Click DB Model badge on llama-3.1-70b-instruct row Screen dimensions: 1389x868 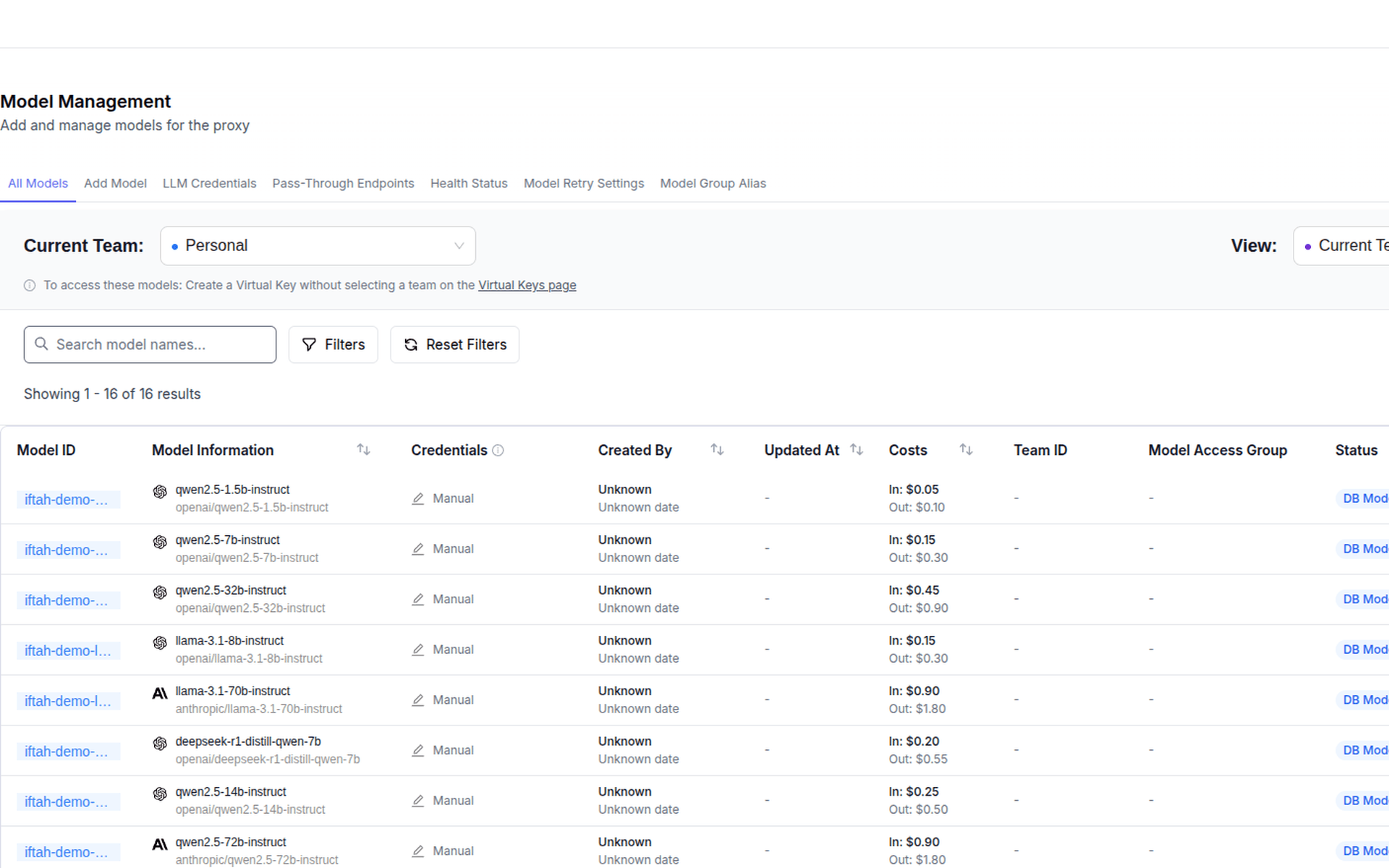(1364, 699)
